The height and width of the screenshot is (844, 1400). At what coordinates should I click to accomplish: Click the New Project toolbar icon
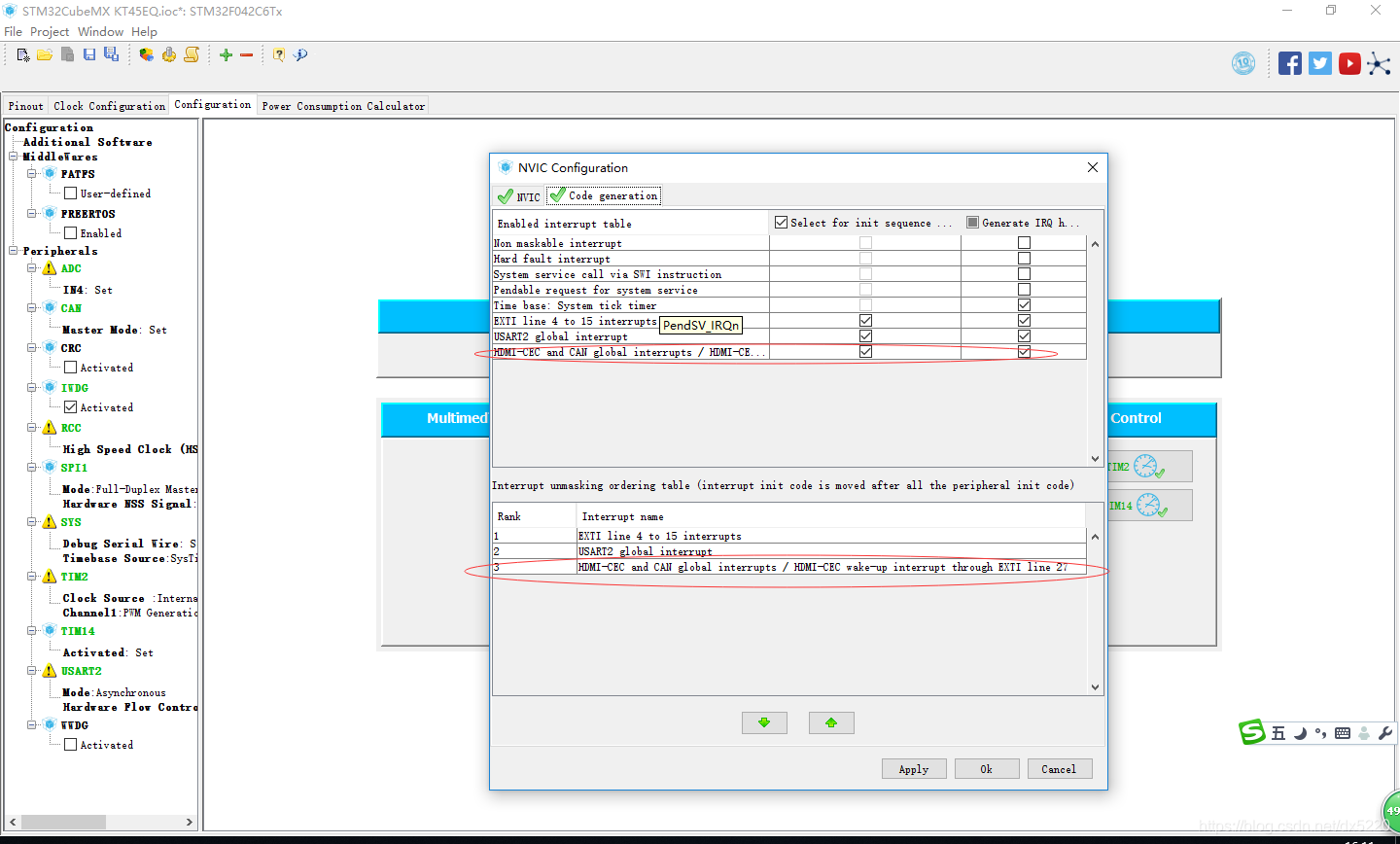(x=23, y=55)
